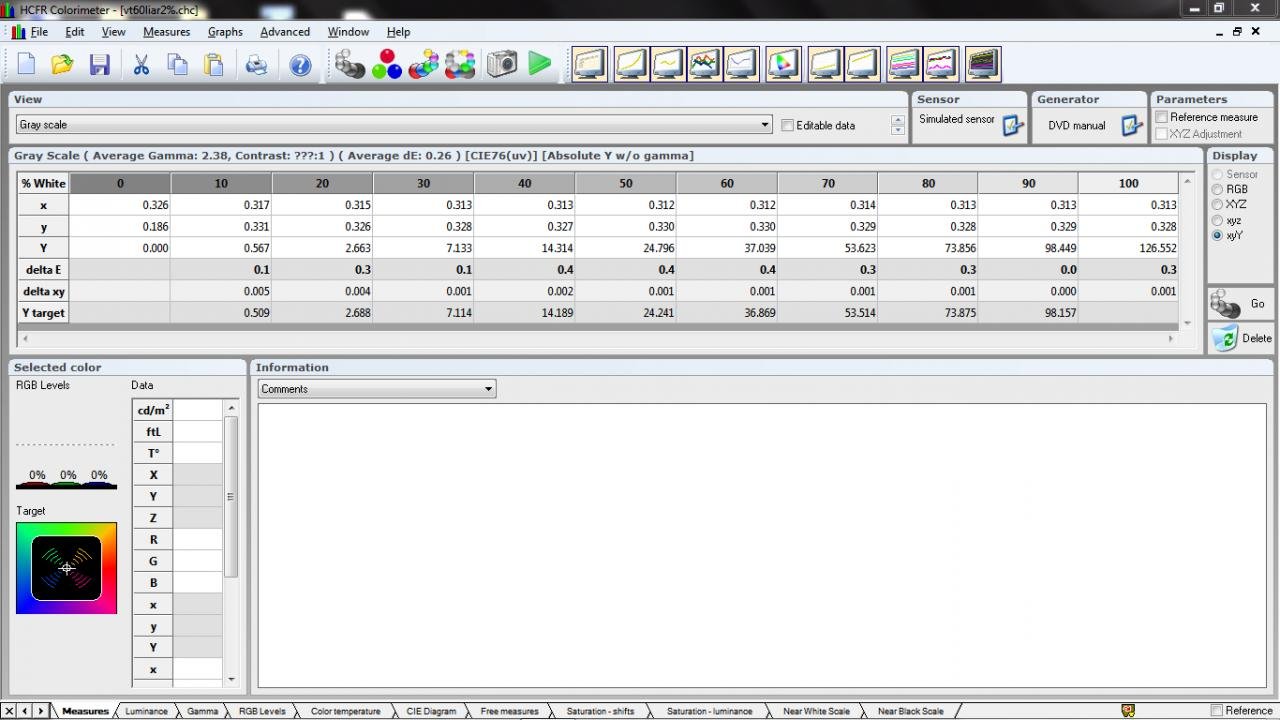This screenshot has height=720, width=1280.
Task: Click inside the Comments text area
Action: (x=762, y=545)
